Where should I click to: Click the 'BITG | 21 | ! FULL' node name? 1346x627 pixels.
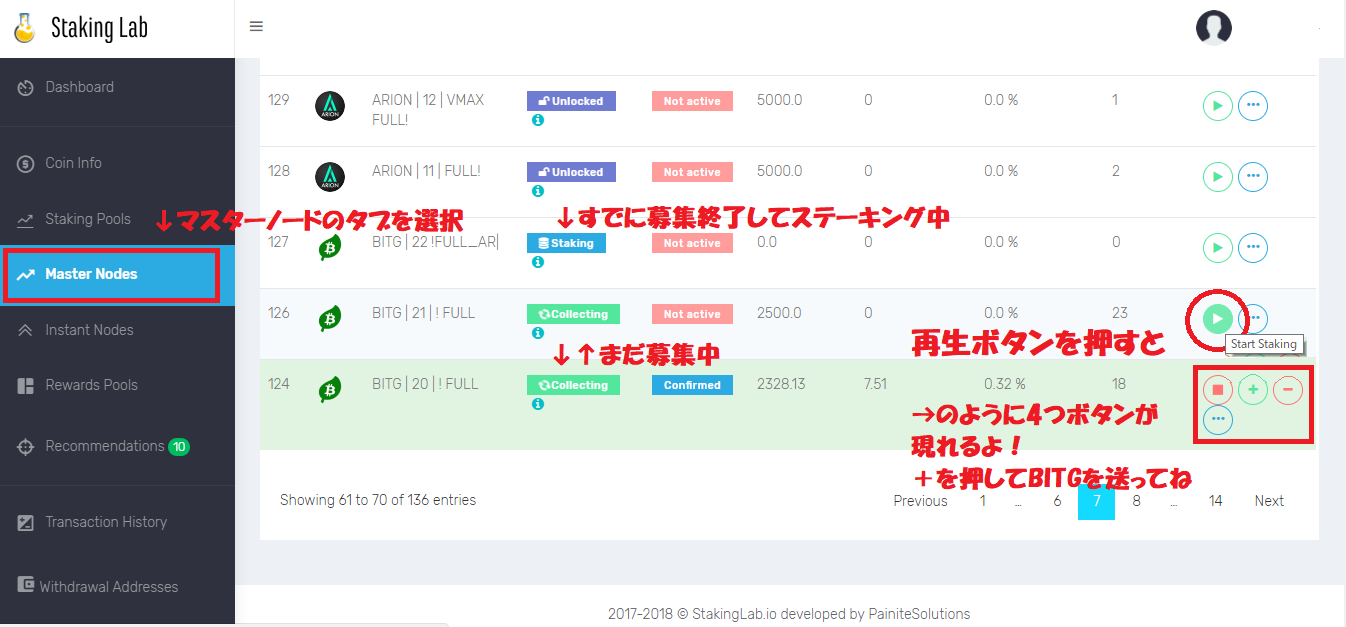[x=423, y=313]
